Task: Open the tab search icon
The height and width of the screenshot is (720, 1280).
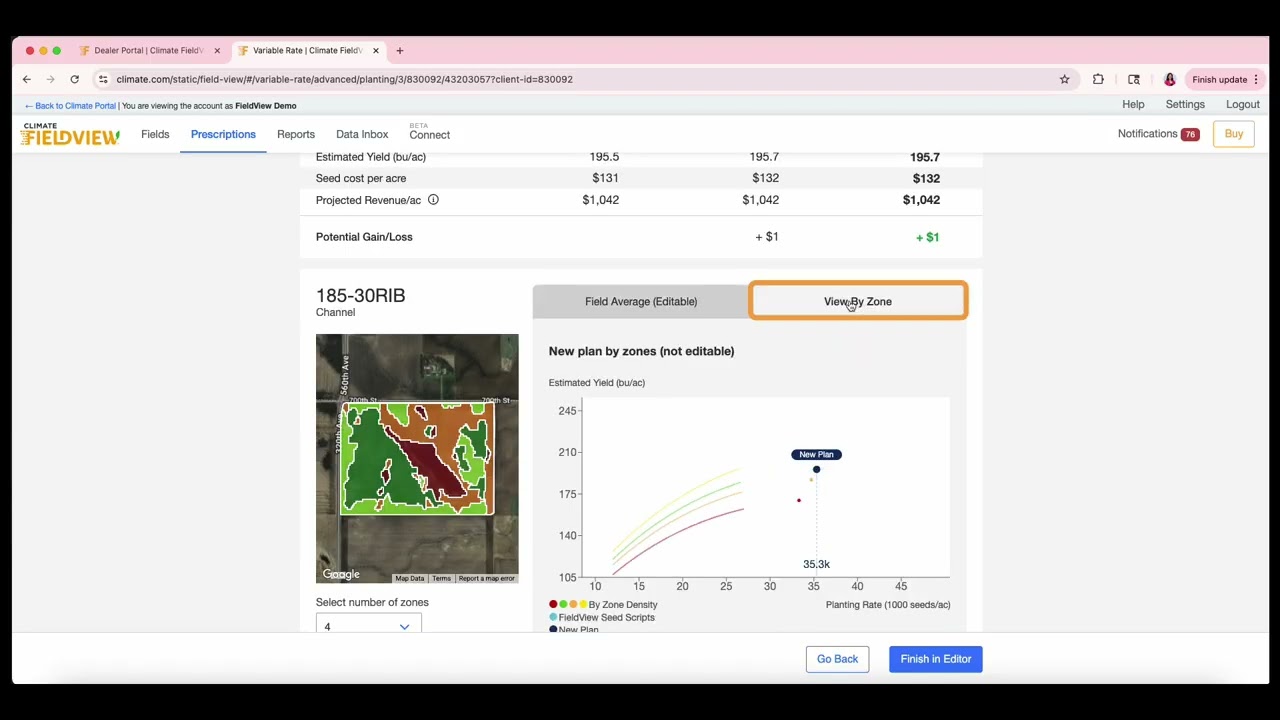Action: coord(1134,79)
